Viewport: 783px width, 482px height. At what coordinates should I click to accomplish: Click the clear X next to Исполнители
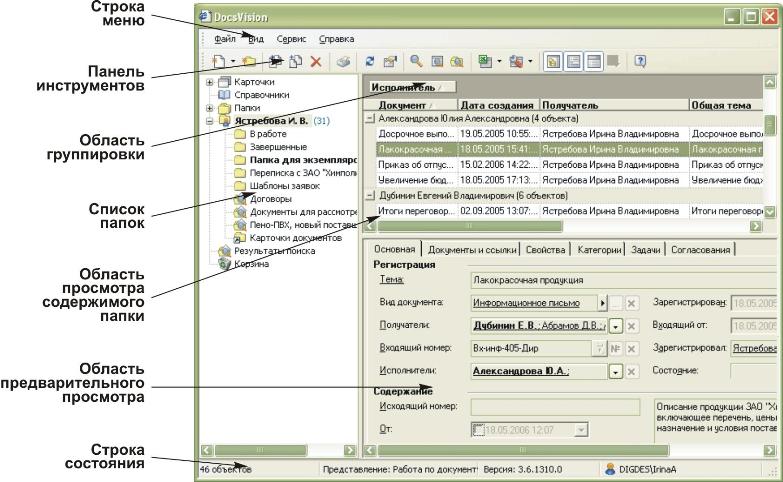click(632, 372)
